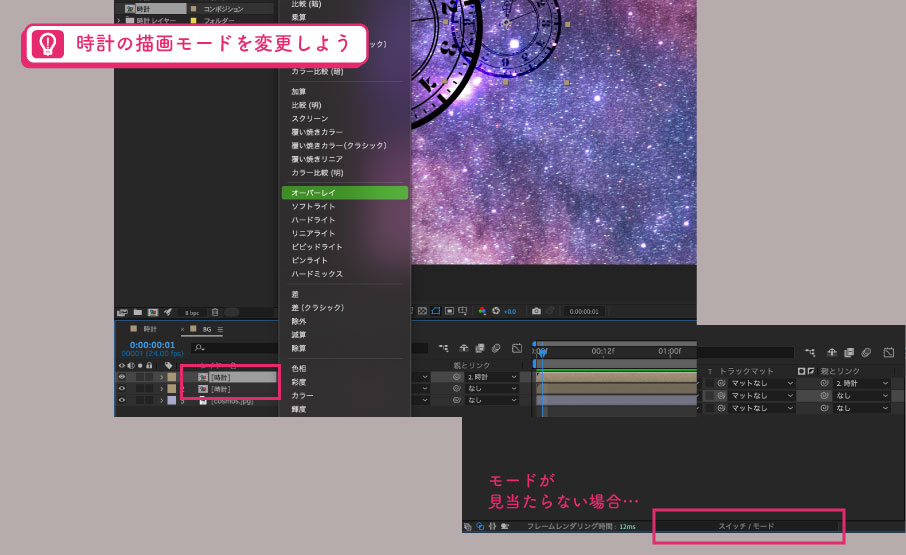Click the viewer timecode 0:00:00:01
This screenshot has width=906, height=555.
tap(584, 312)
